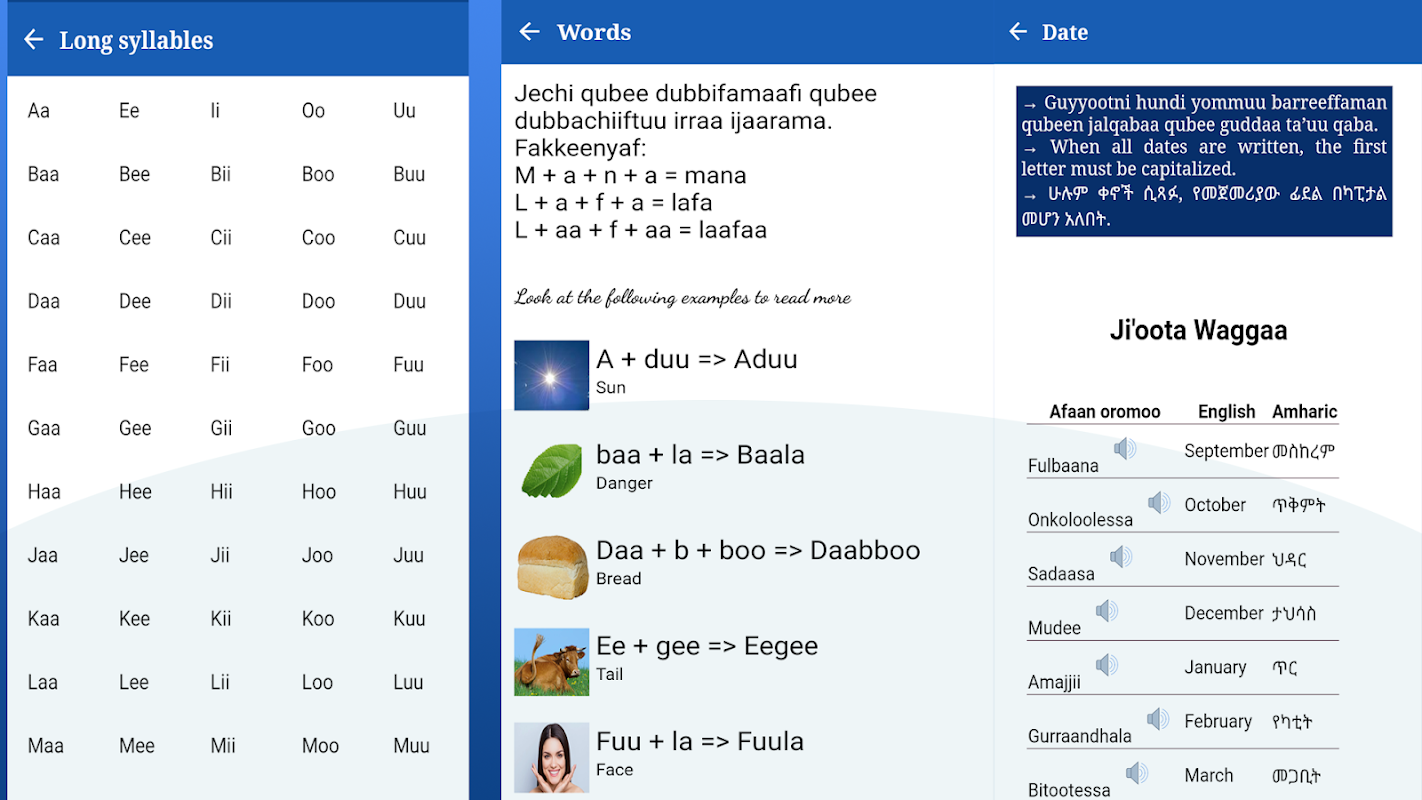Screen dimensions: 1422x800
Task: Play pronunciation of Onkoloolessa
Action: click(1159, 503)
